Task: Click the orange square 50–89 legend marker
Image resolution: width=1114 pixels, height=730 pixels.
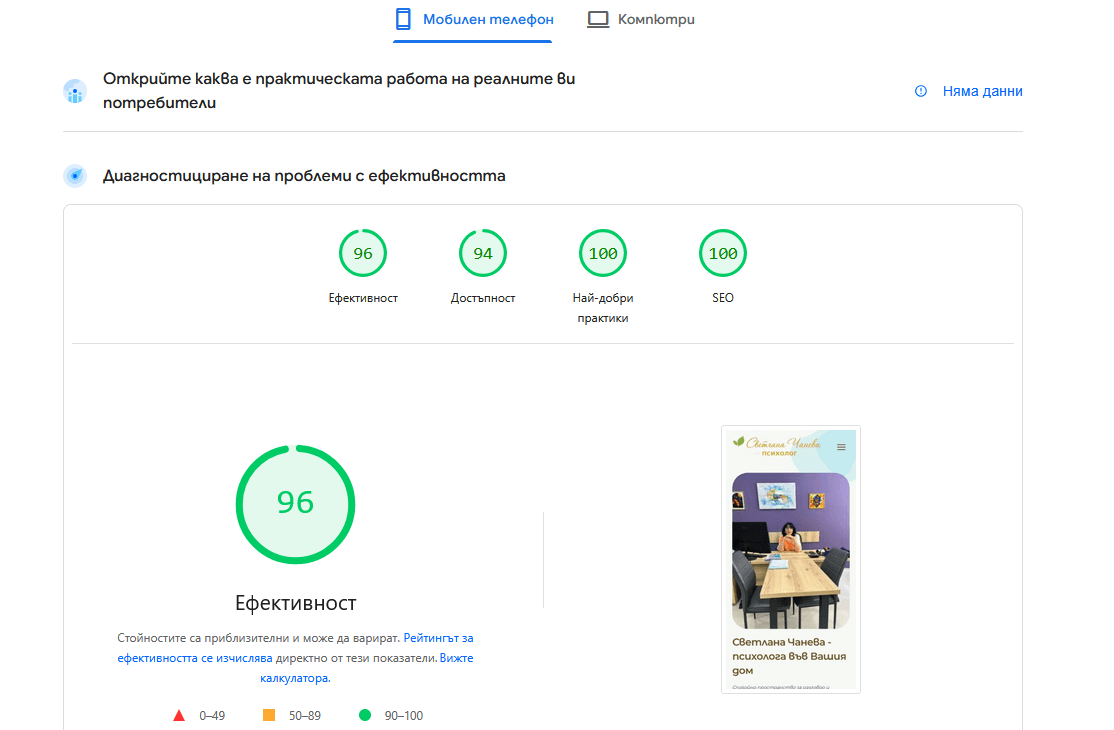Action: pos(269,715)
